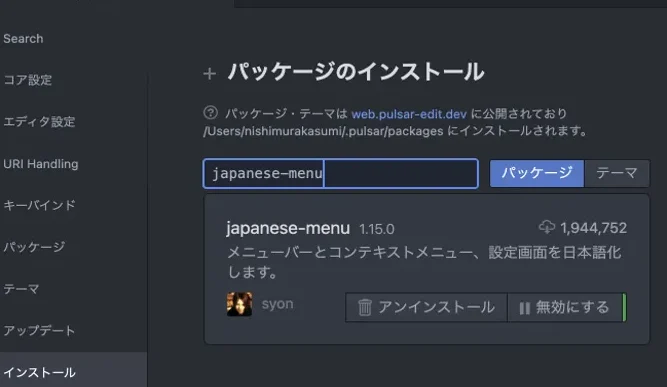Click download count 1,944,752

click(593, 228)
